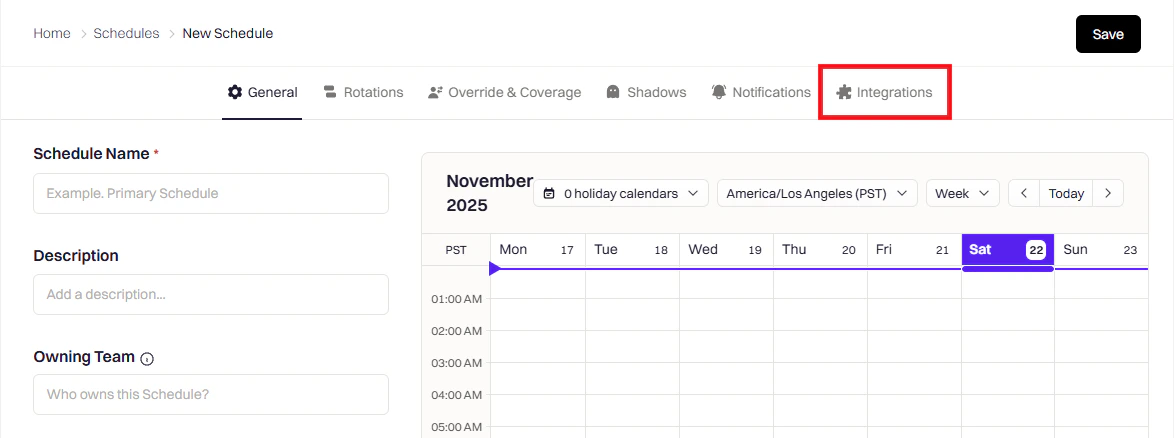Go to Home breadcrumb
The width and height of the screenshot is (1174, 438).
52,34
